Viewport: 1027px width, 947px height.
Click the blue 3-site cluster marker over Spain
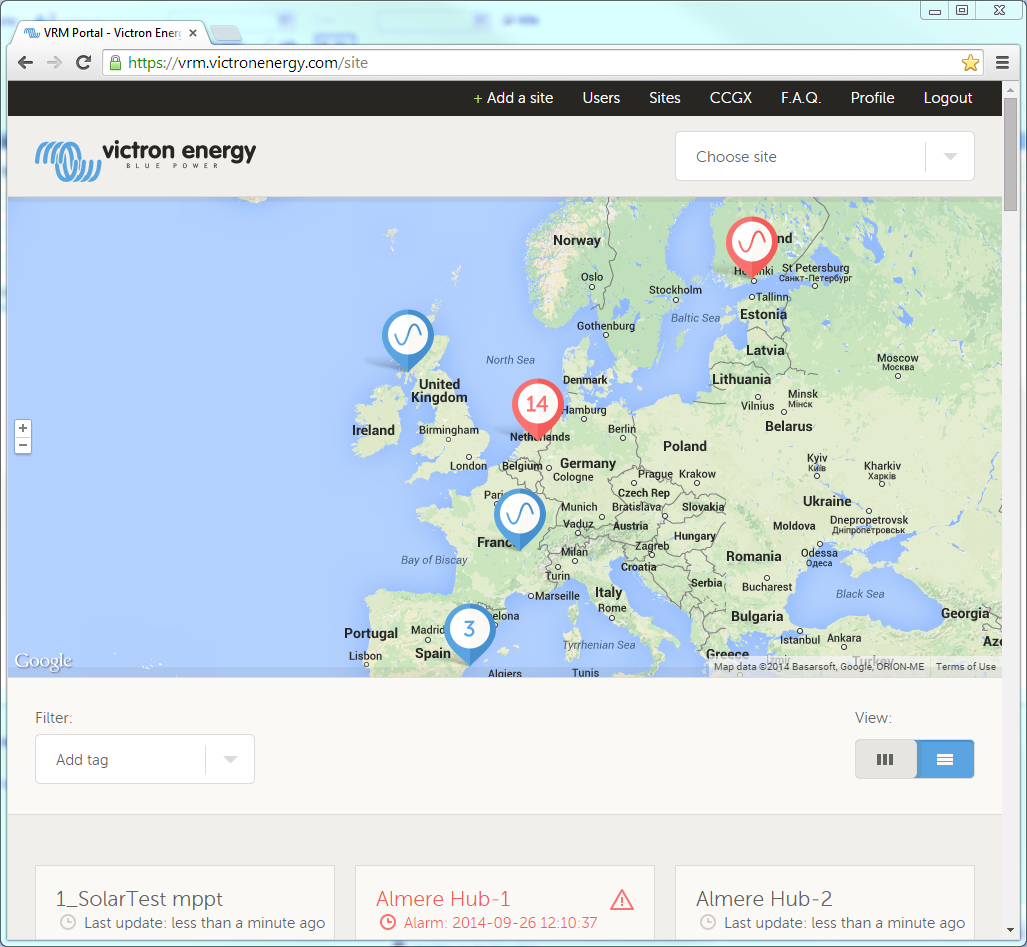(x=469, y=630)
